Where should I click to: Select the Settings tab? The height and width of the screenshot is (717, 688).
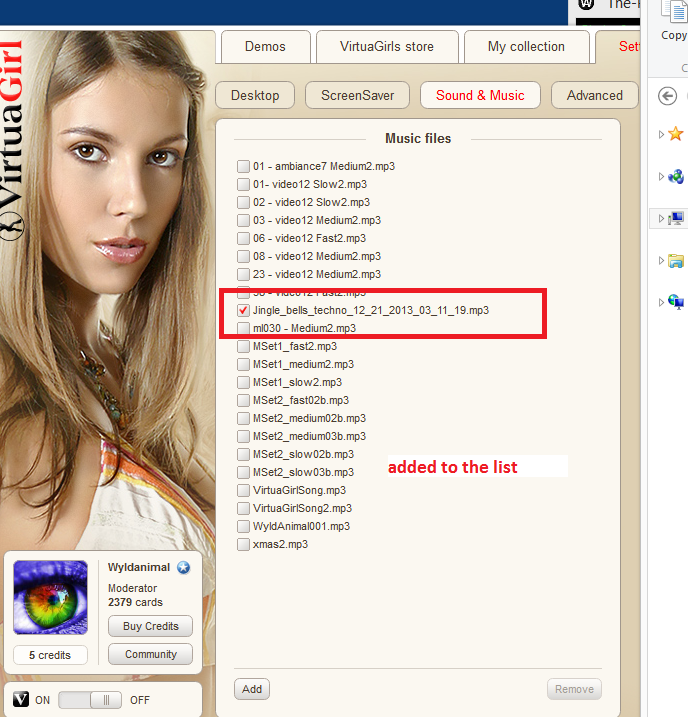[618, 47]
